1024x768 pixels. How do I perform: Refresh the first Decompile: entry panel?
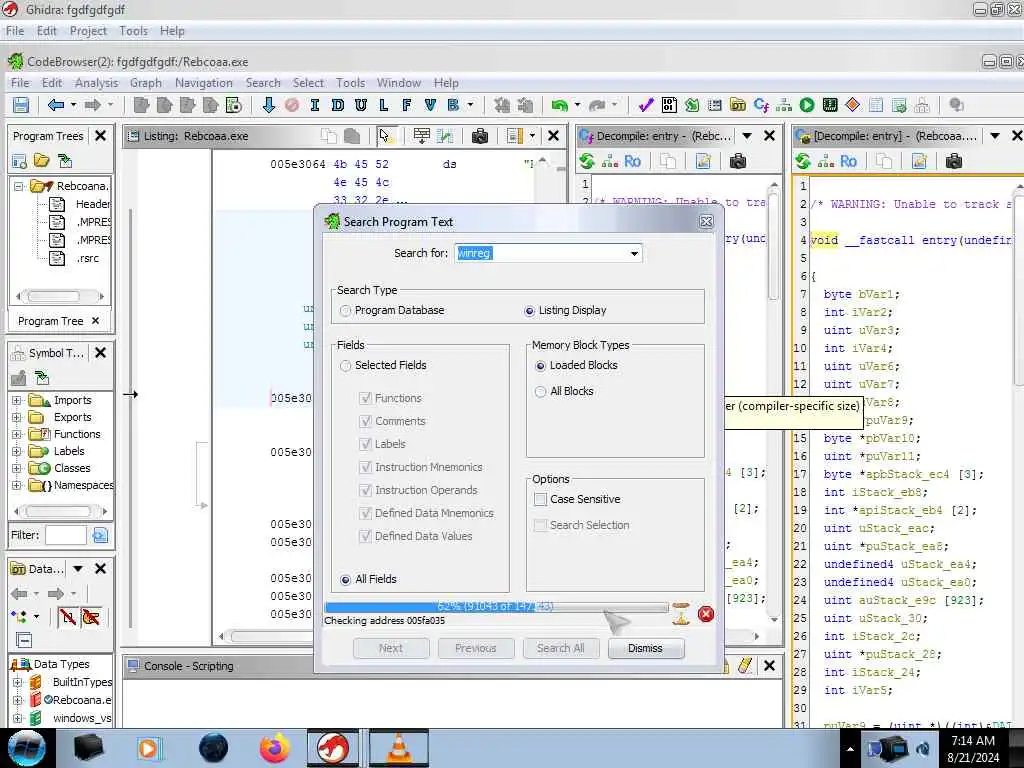click(x=586, y=161)
